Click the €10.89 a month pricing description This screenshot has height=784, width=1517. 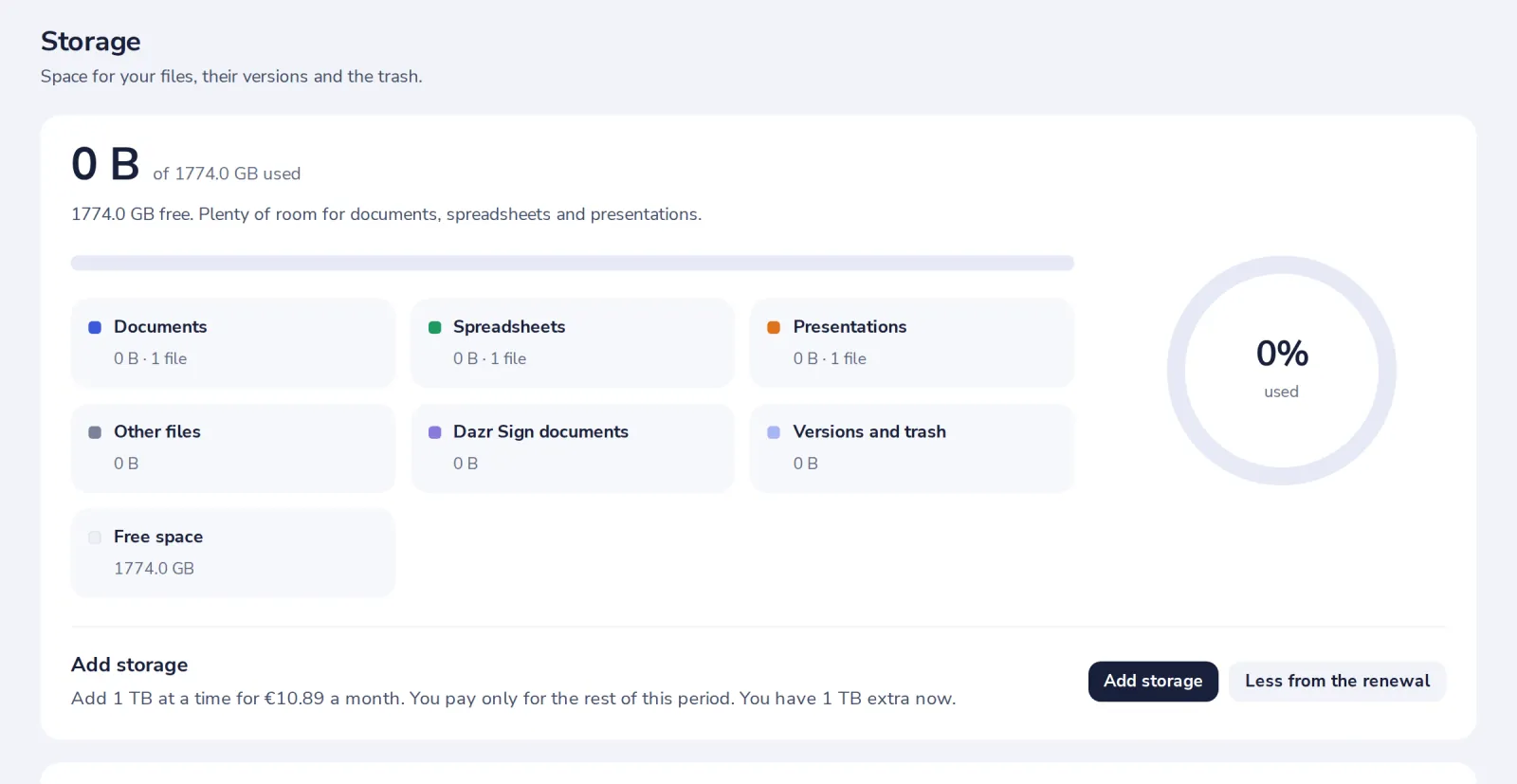[513, 699]
